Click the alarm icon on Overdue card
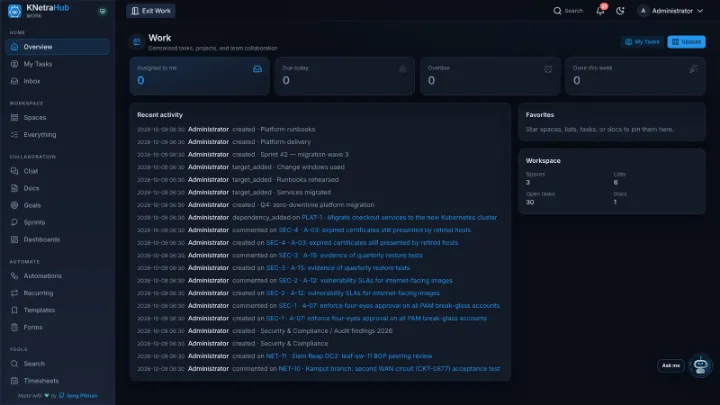720x405 pixels. 548,69
